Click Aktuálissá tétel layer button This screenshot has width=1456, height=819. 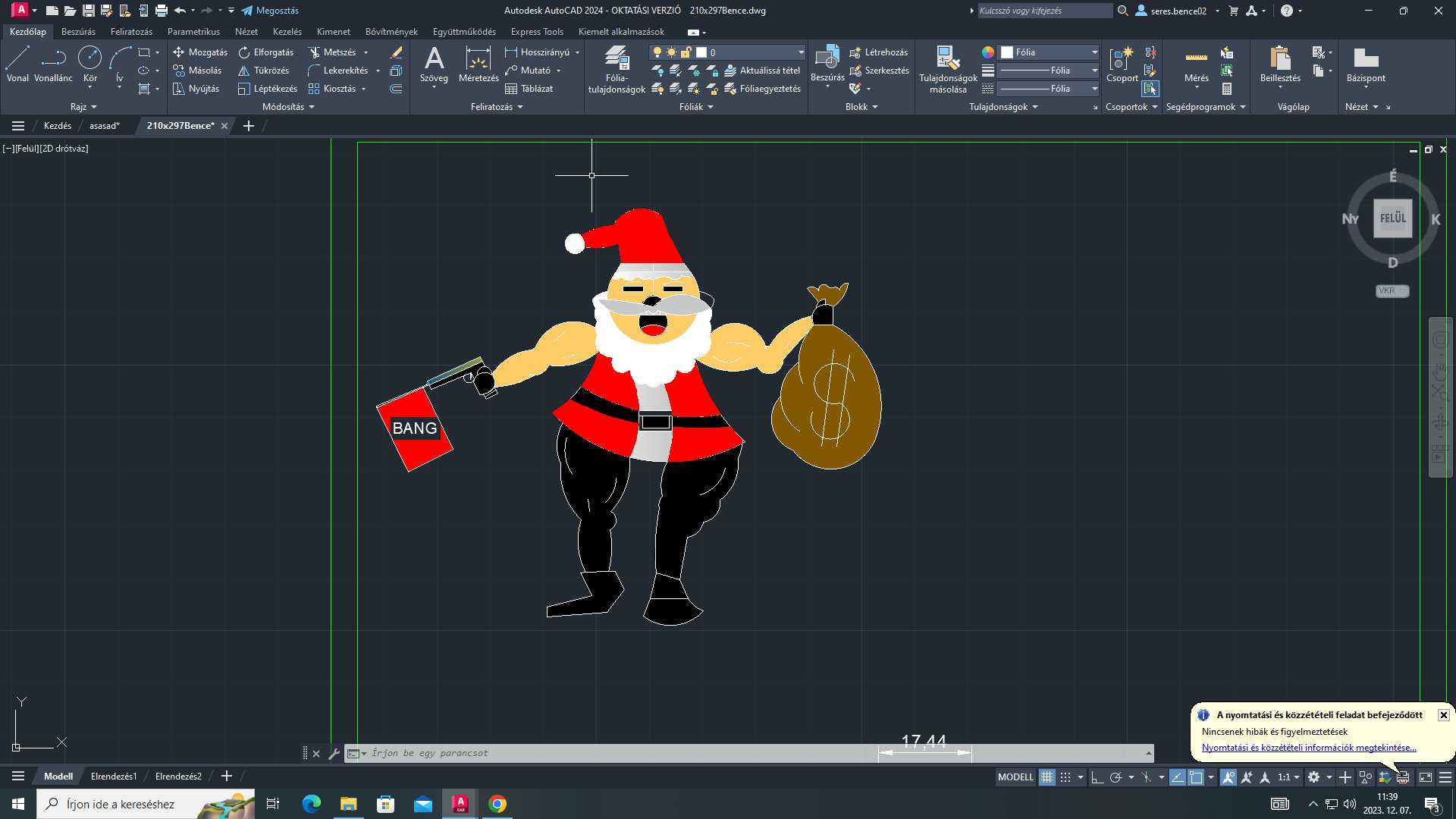762,71
